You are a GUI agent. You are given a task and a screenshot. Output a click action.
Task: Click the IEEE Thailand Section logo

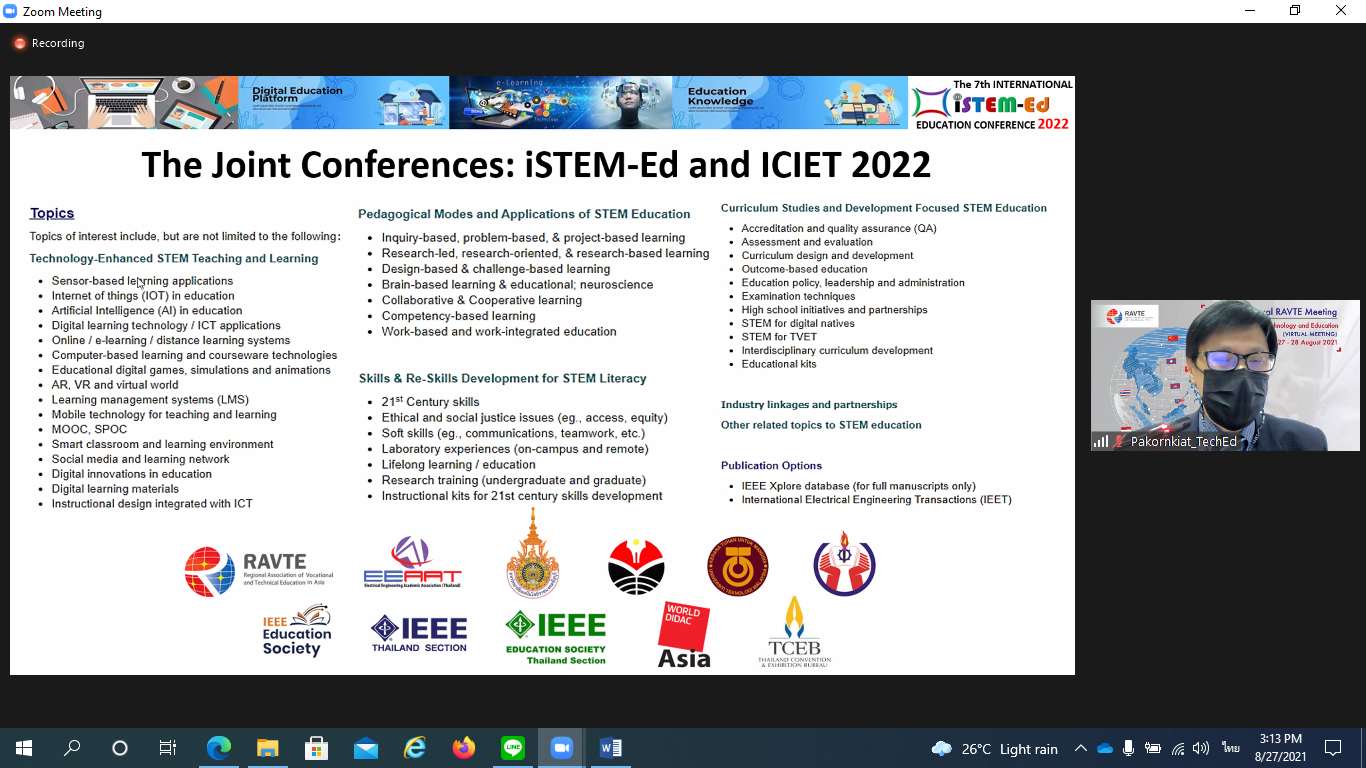[419, 633]
